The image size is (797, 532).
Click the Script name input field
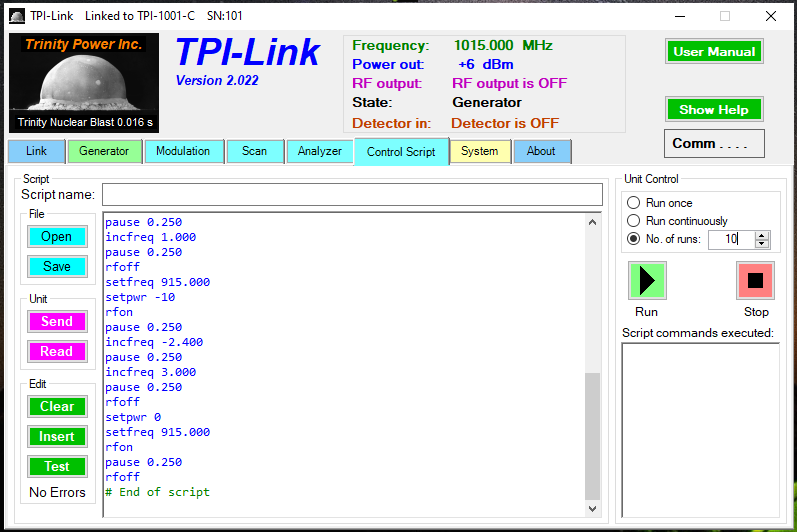[x=352, y=195]
